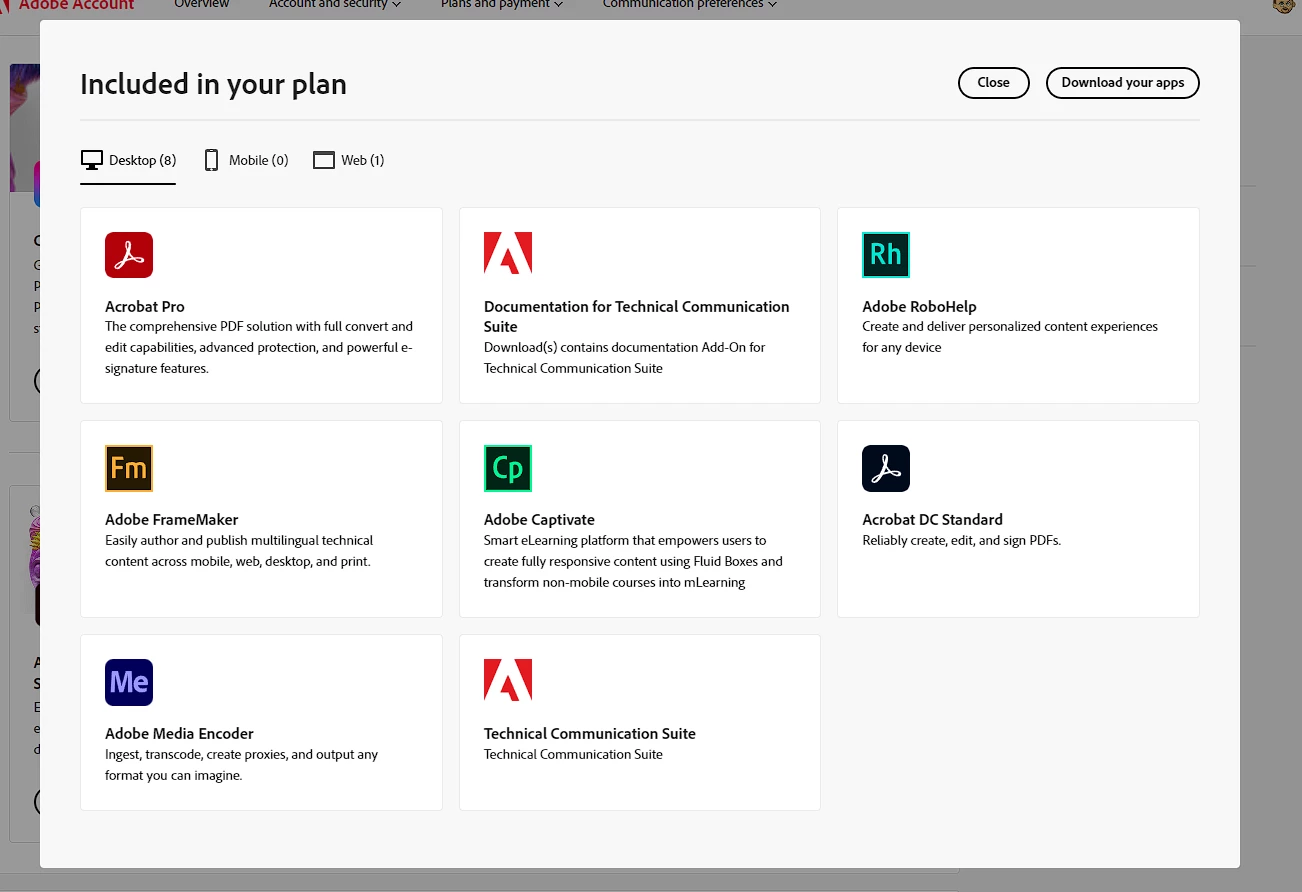The height and width of the screenshot is (892, 1302).
Task: Select the Adobe Captivate title text
Action: [539, 520]
